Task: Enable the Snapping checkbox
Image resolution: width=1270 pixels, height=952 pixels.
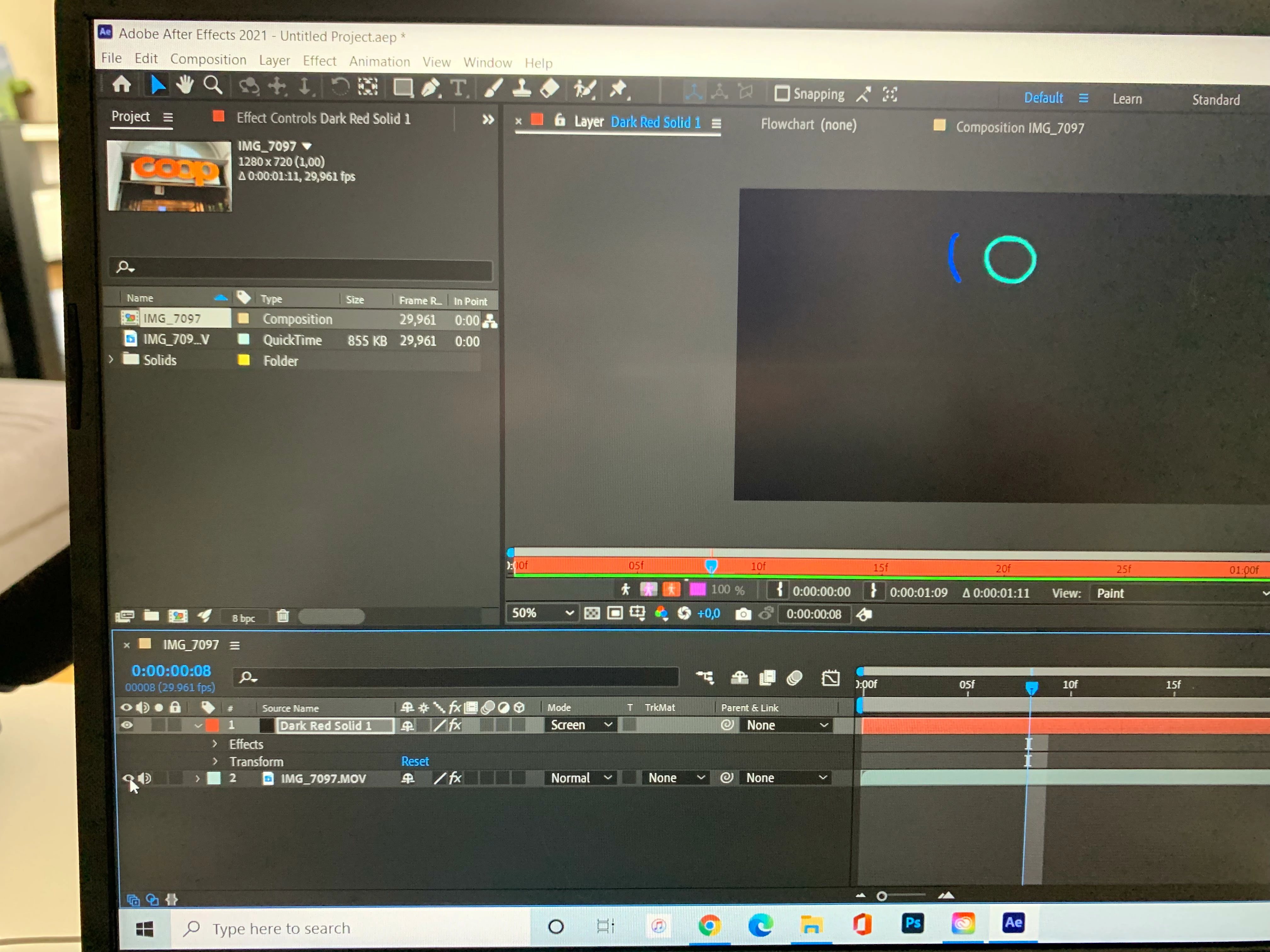Action: point(782,93)
